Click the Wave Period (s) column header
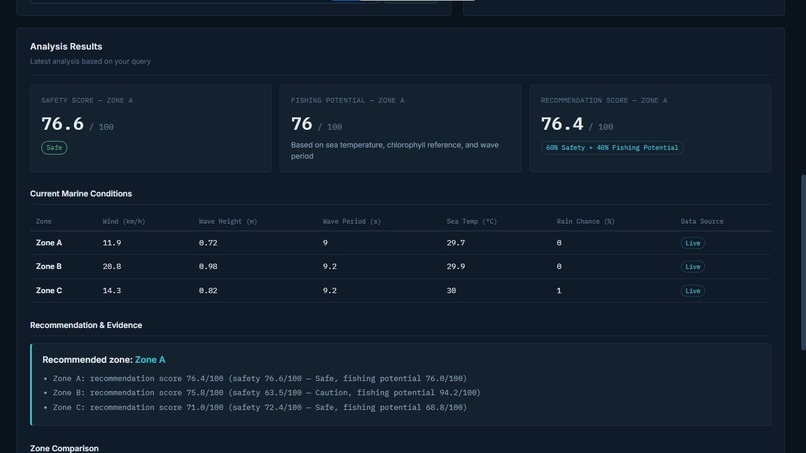The height and width of the screenshot is (453, 806). [352, 222]
